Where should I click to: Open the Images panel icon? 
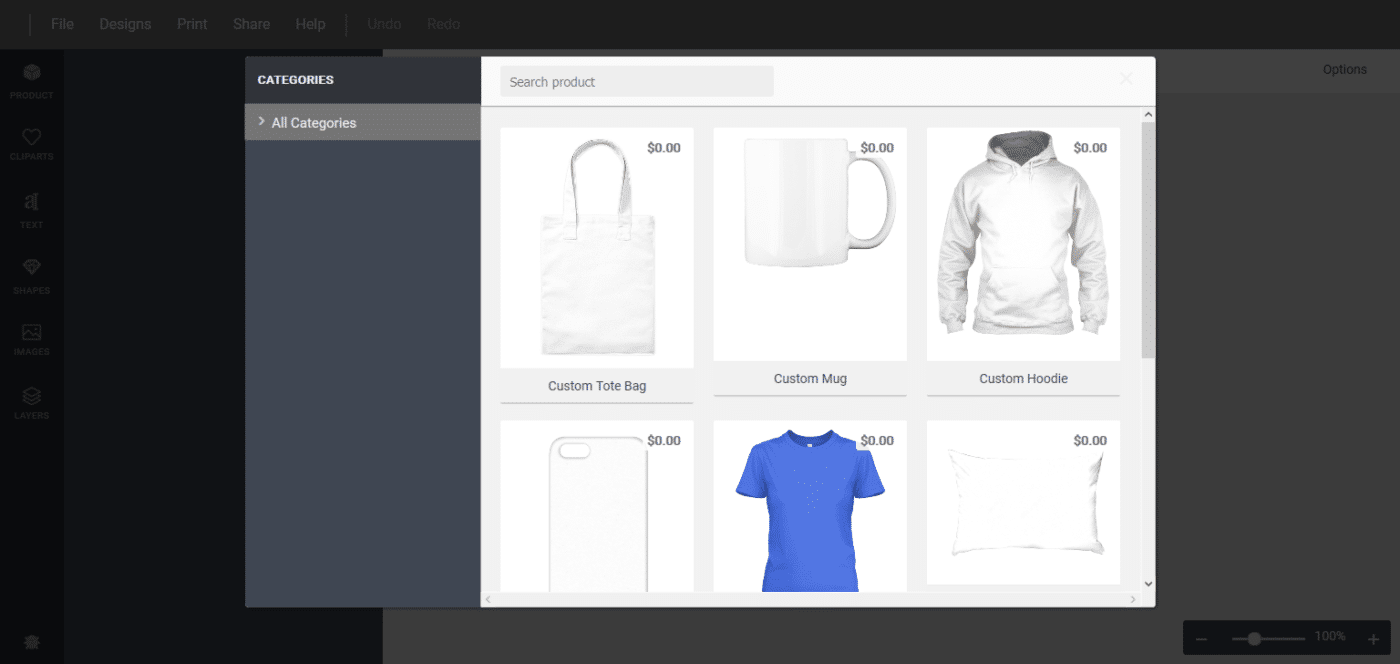click(x=32, y=332)
